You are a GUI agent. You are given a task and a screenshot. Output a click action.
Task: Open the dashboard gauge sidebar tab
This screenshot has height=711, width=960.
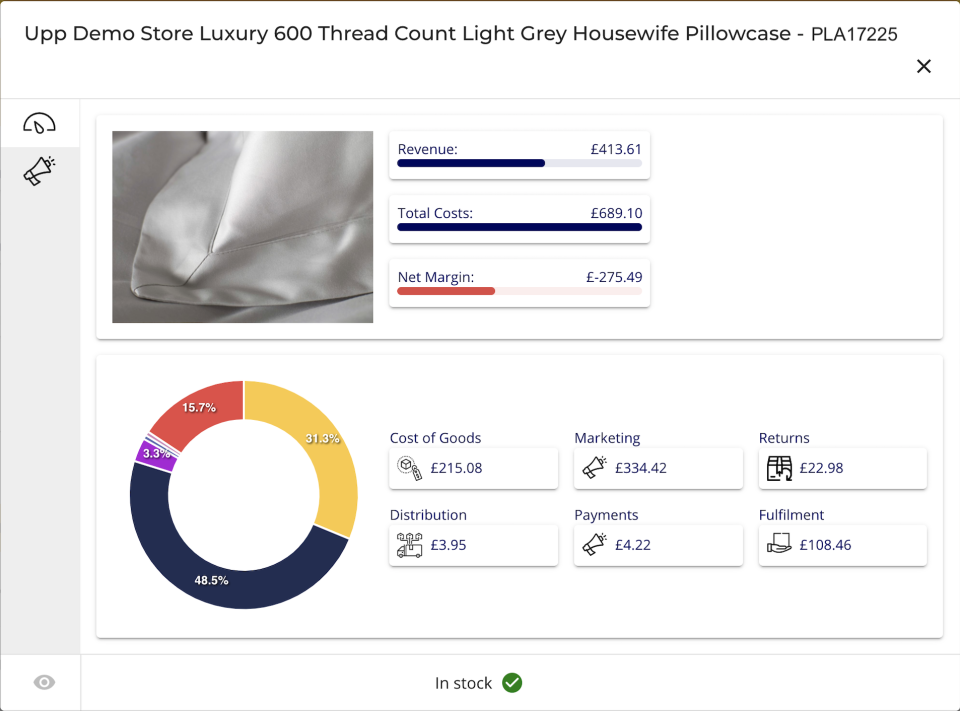click(40, 123)
